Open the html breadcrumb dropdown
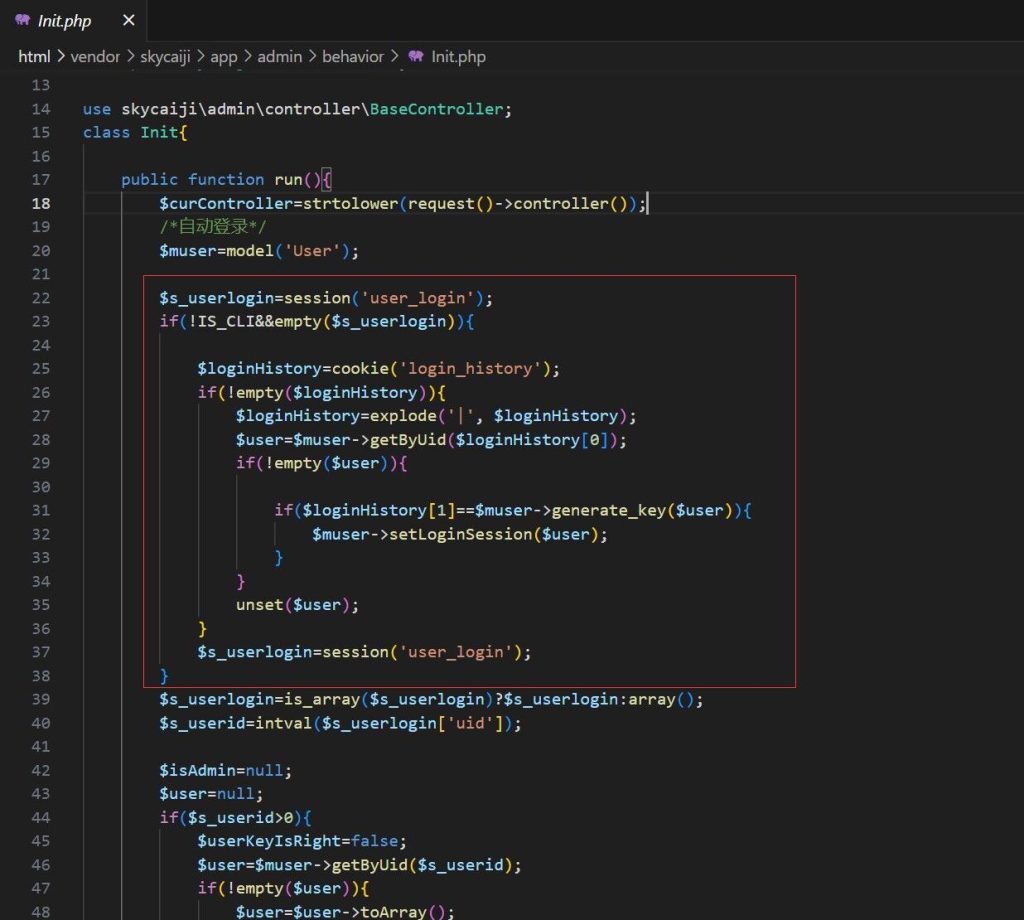Screen dimensions: 1024x920 [x=34, y=57]
